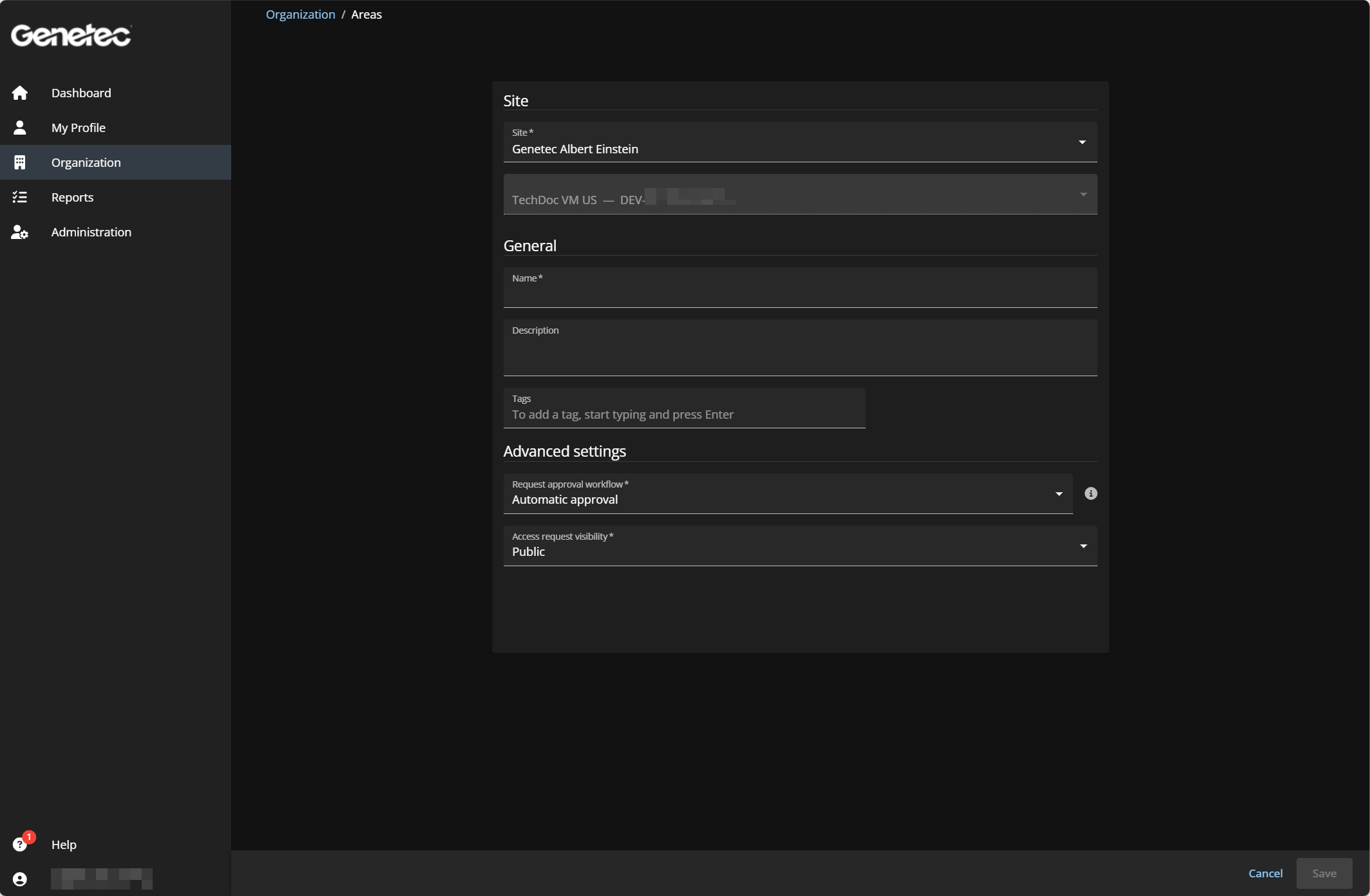This screenshot has height=896, width=1370.
Task: Click the TechDoc VM US dropdown arrow
Action: (x=1083, y=195)
